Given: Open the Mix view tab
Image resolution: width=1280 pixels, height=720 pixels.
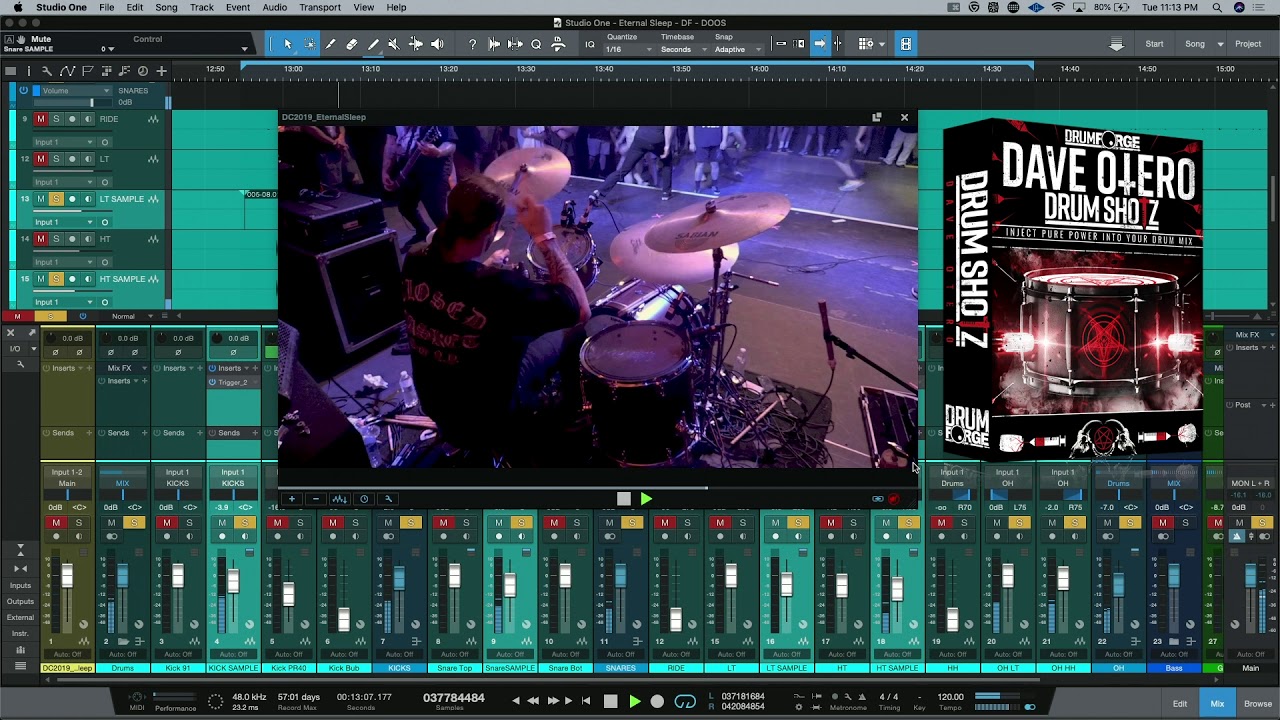Looking at the screenshot, I should tap(1217, 704).
